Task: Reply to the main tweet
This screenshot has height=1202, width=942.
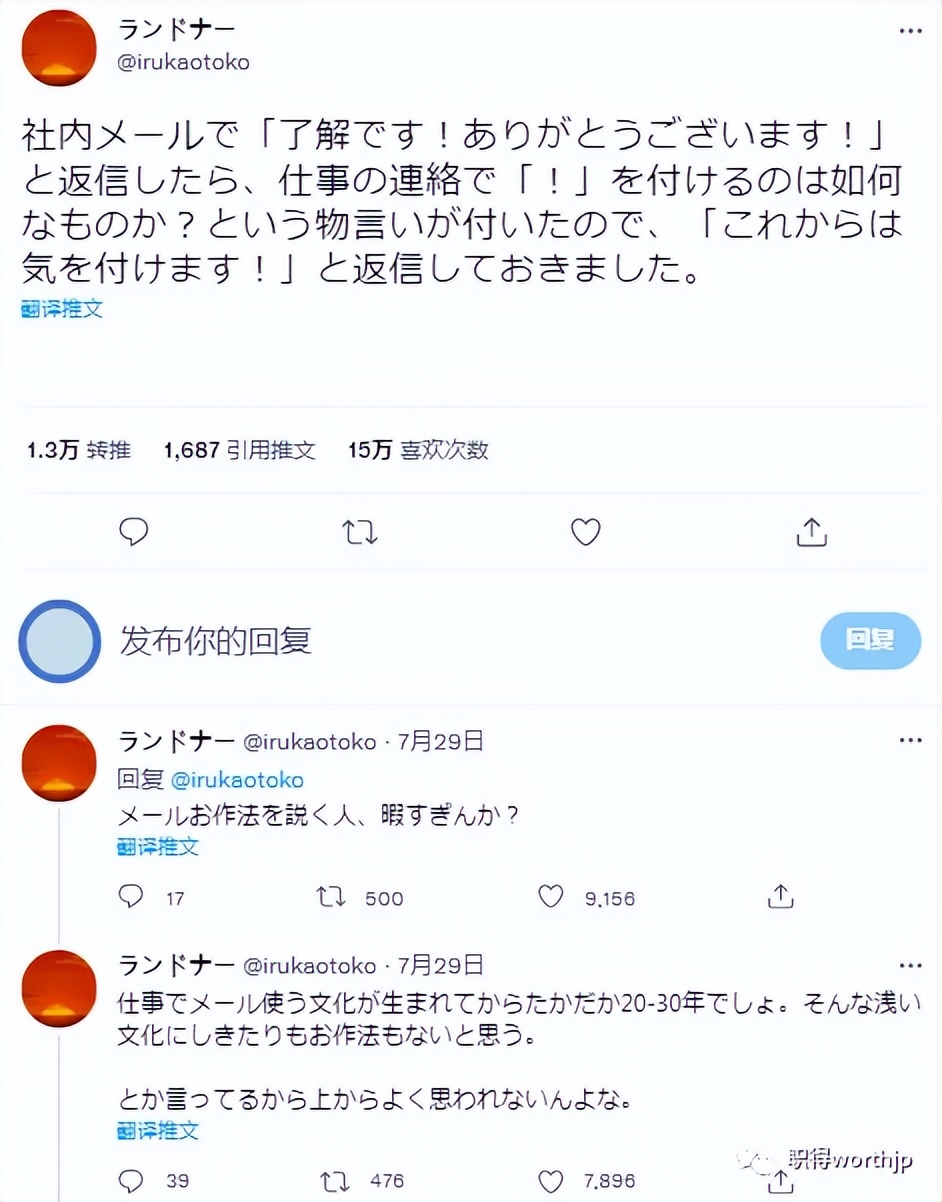Action: [x=134, y=532]
